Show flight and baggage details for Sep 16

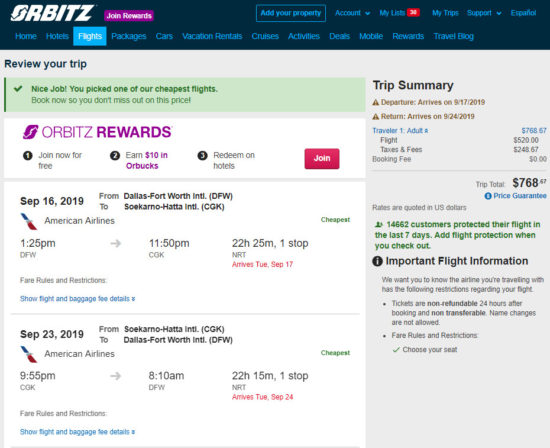(x=78, y=299)
